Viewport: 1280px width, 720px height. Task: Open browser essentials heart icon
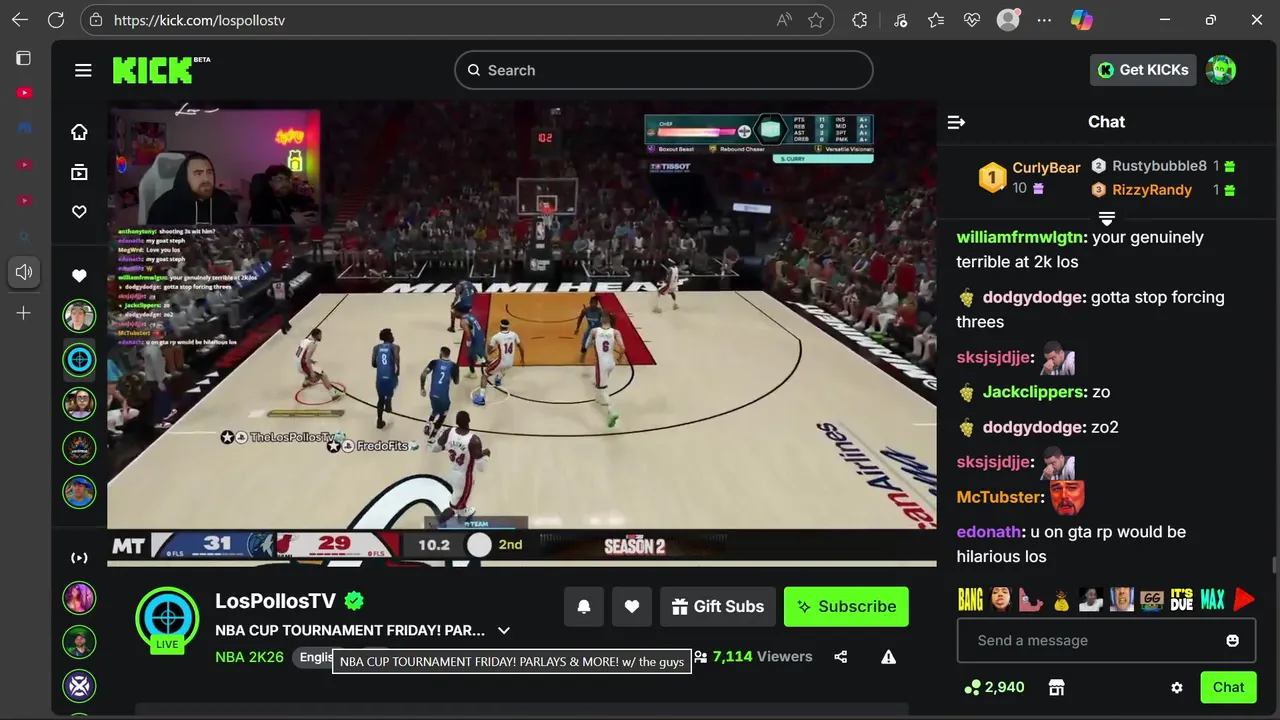tap(971, 20)
